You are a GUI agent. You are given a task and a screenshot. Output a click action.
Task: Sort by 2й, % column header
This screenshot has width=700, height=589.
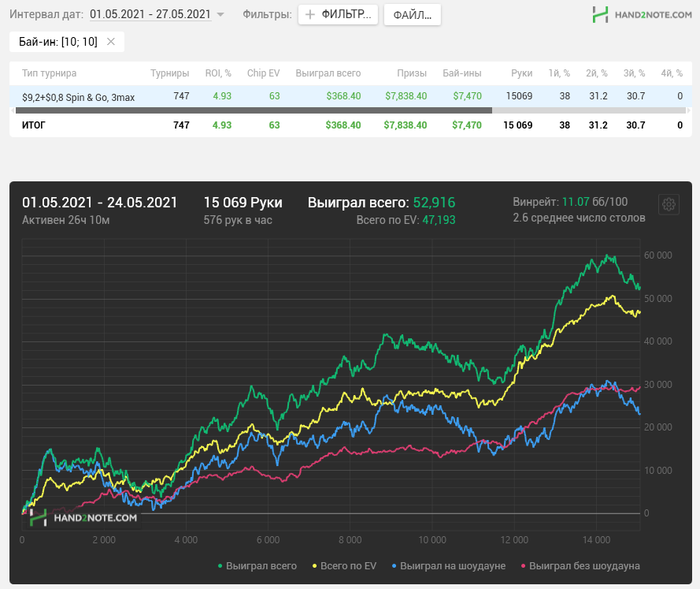point(597,73)
